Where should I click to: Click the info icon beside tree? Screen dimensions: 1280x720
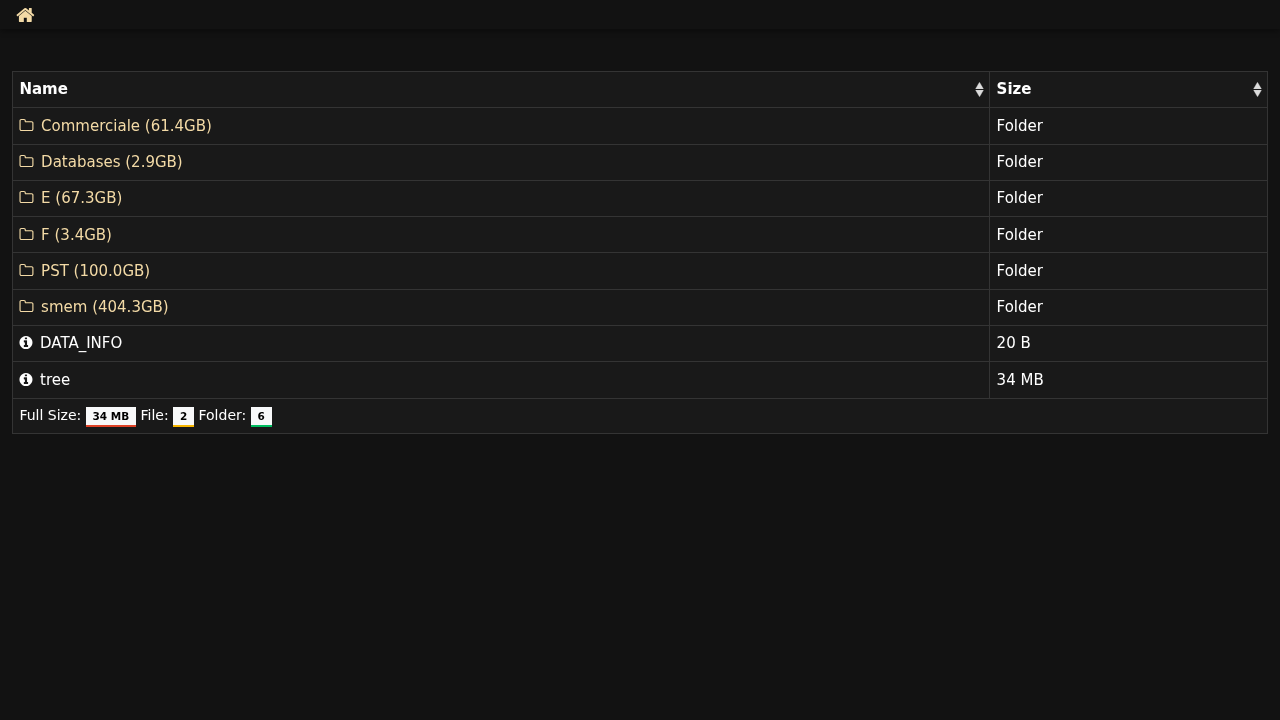point(26,380)
